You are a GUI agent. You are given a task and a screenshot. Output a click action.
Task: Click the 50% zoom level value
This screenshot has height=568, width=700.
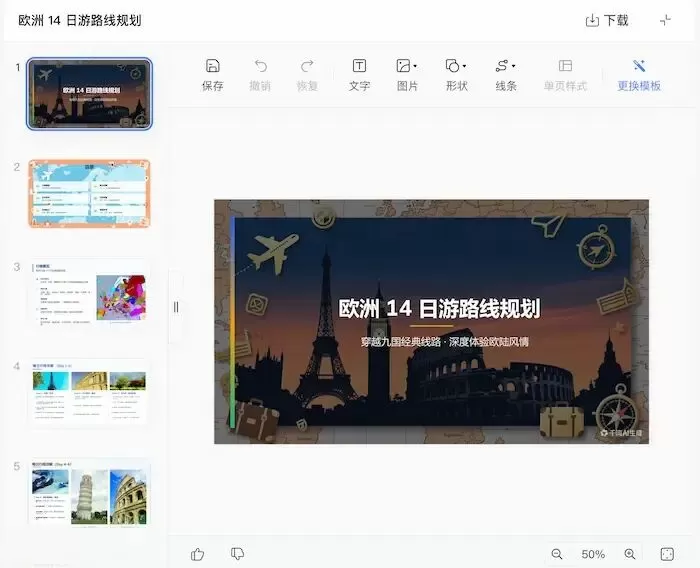click(593, 554)
